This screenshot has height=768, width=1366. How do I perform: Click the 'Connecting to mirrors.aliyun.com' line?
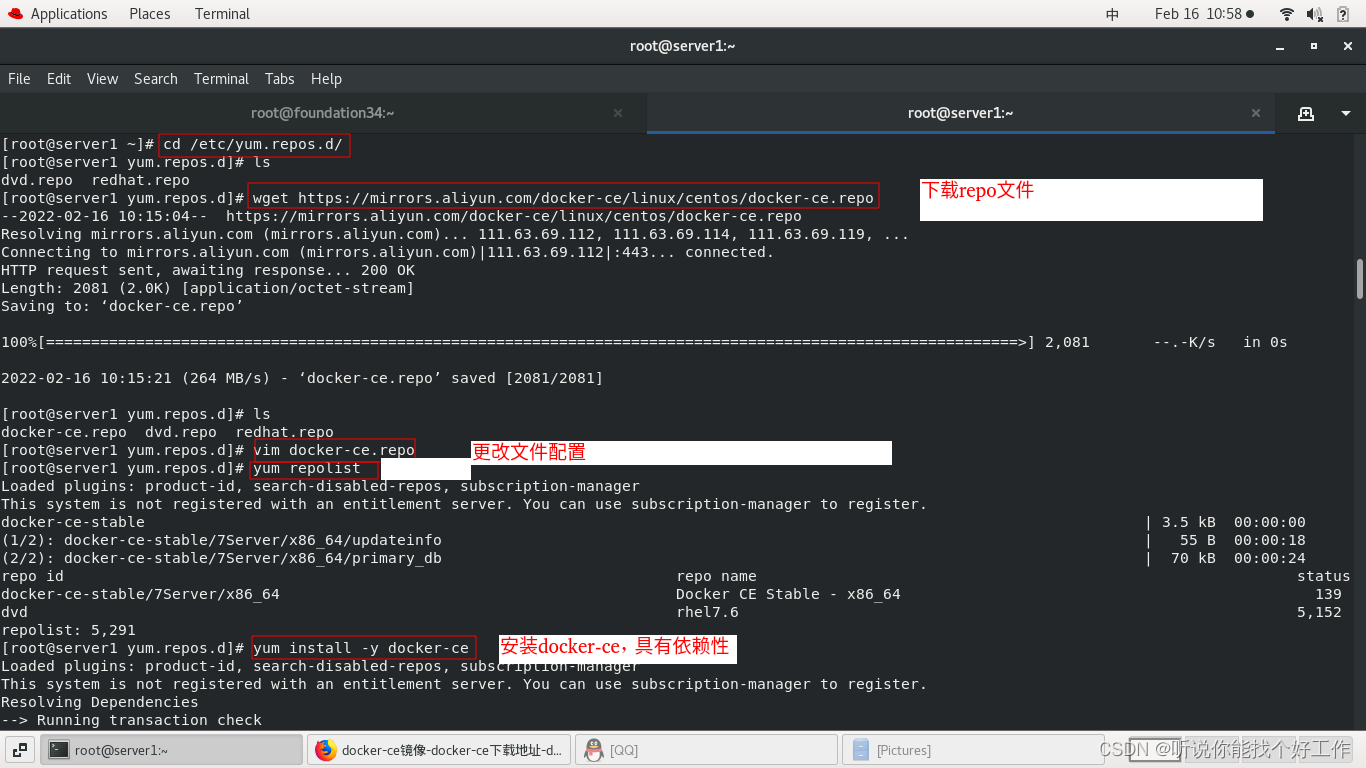coord(388,252)
